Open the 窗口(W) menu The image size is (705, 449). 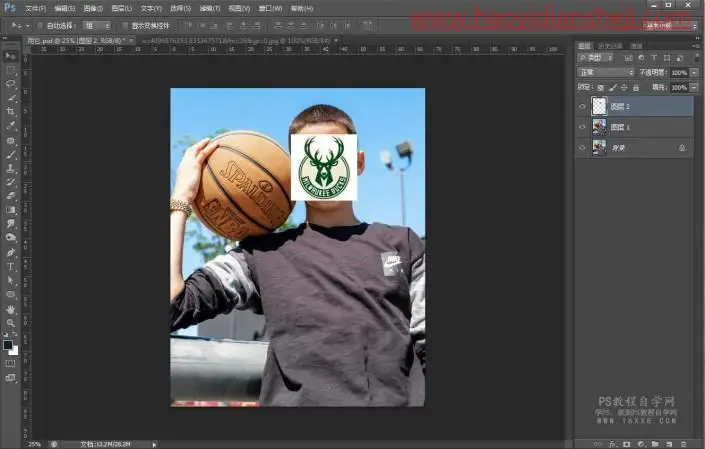coord(270,9)
